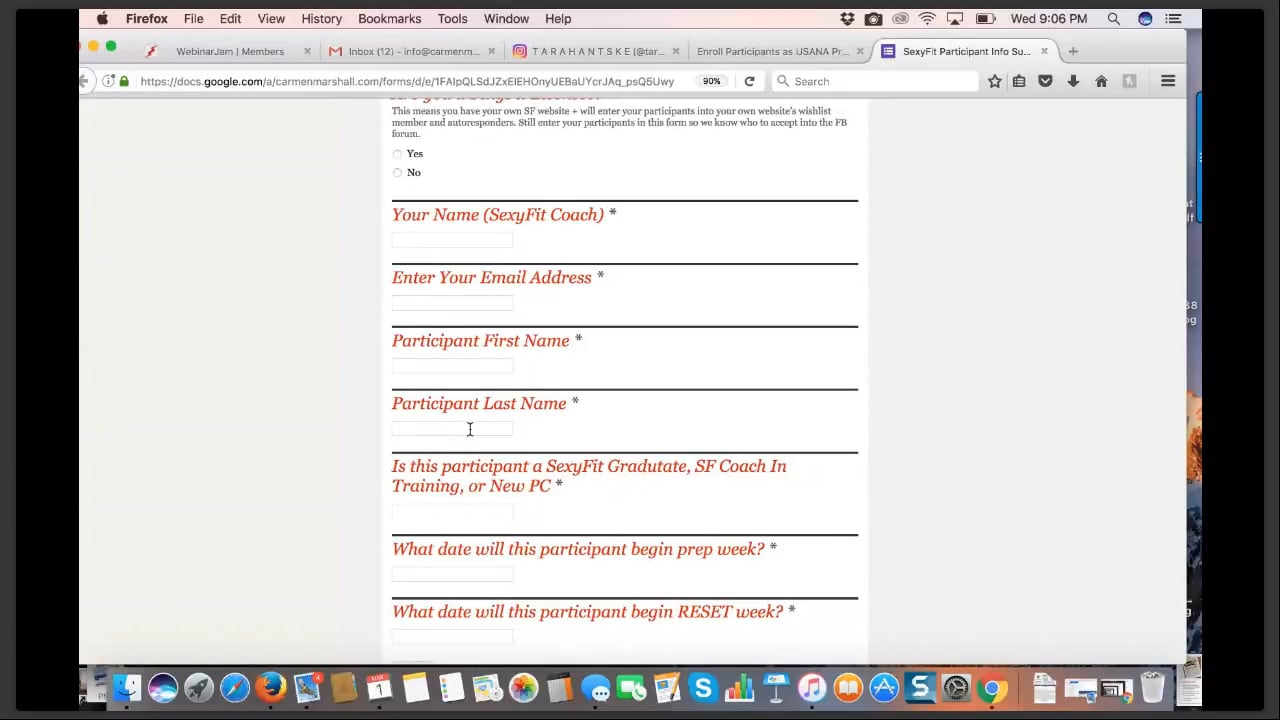Open the Bookmarks menu
This screenshot has height=720, width=1280.
tap(390, 19)
